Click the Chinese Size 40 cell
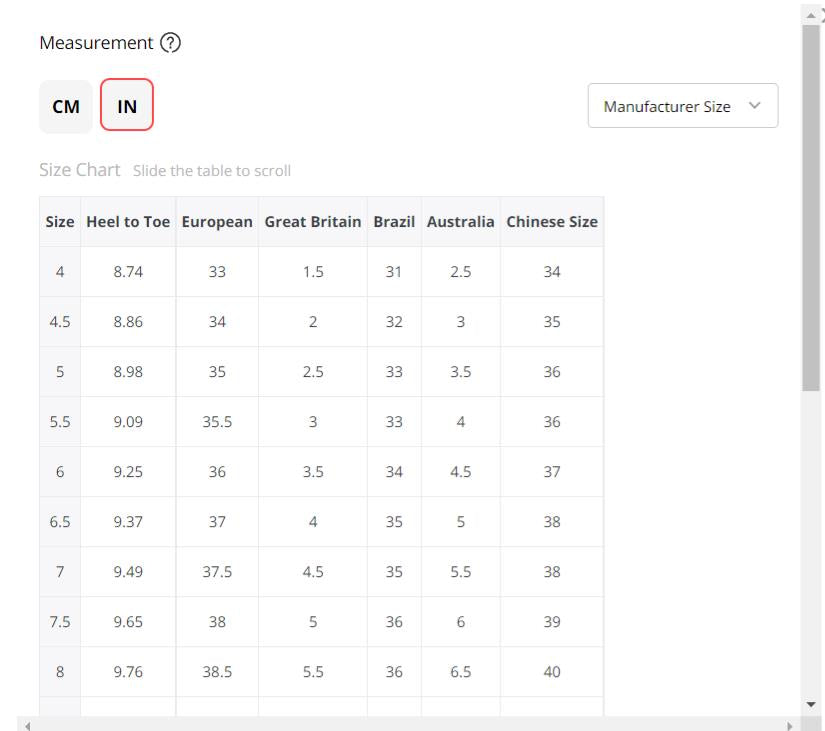Image resolution: width=825 pixels, height=731 pixels. coord(552,672)
